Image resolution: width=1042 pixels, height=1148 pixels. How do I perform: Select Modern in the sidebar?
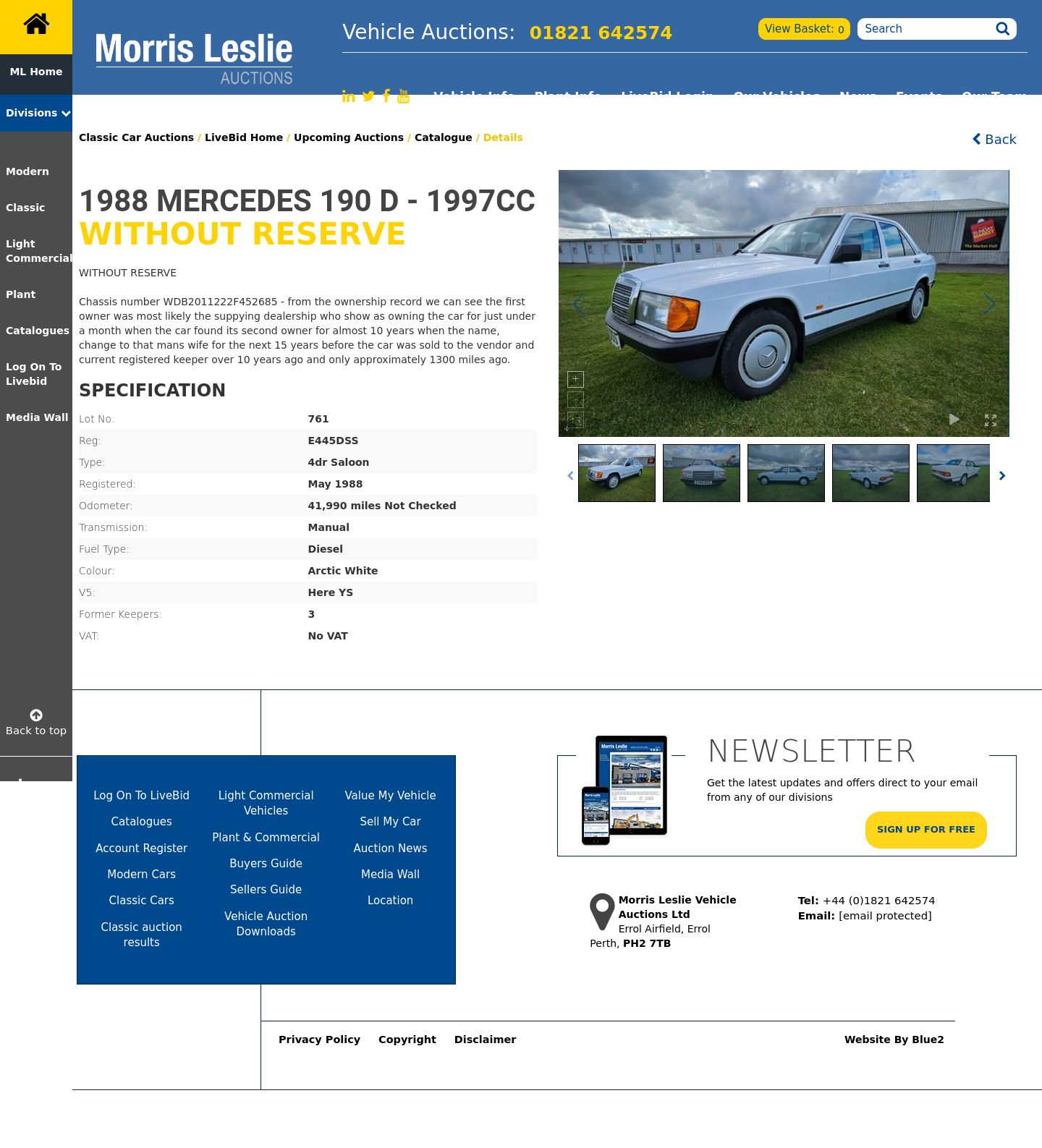pyautogui.click(x=27, y=171)
